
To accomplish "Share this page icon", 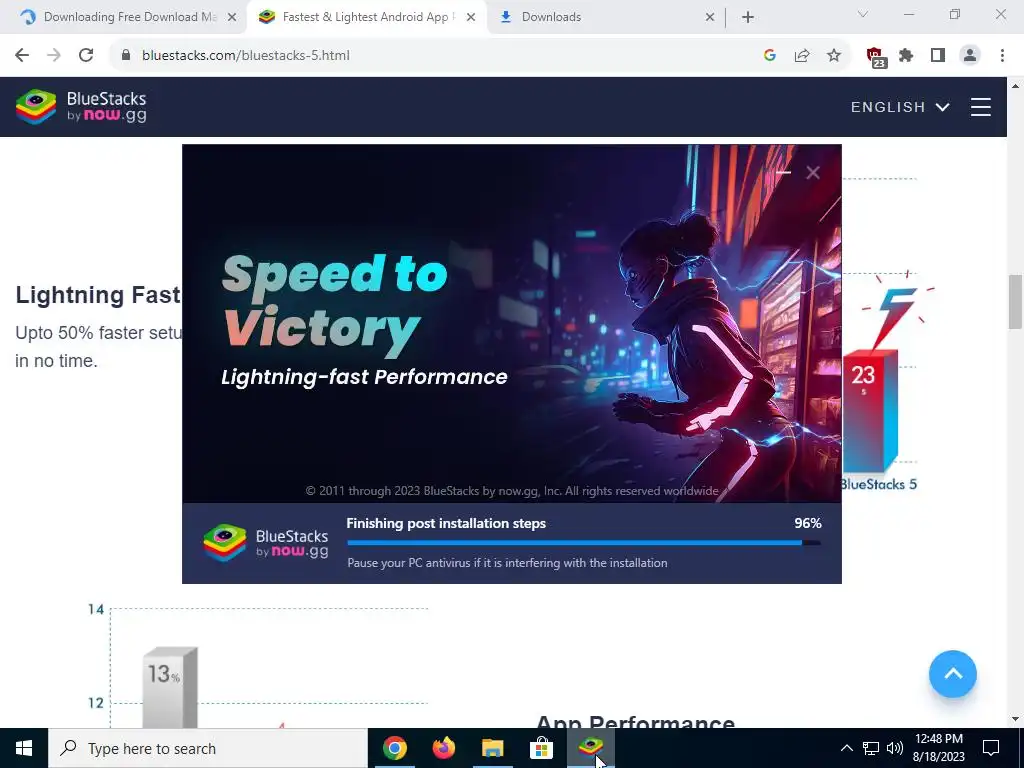I will click(802, 56).
